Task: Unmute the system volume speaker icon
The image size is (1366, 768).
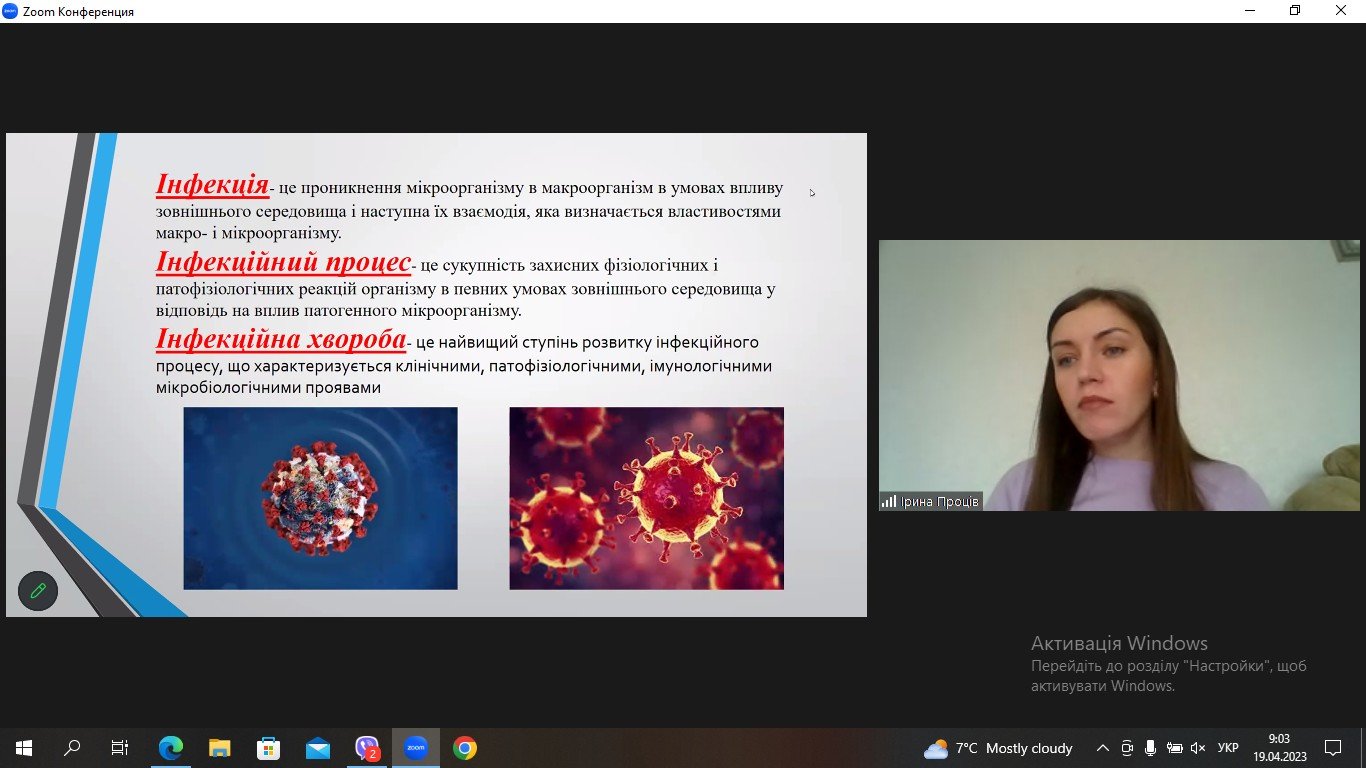Action: click(x=1196, y=748)
